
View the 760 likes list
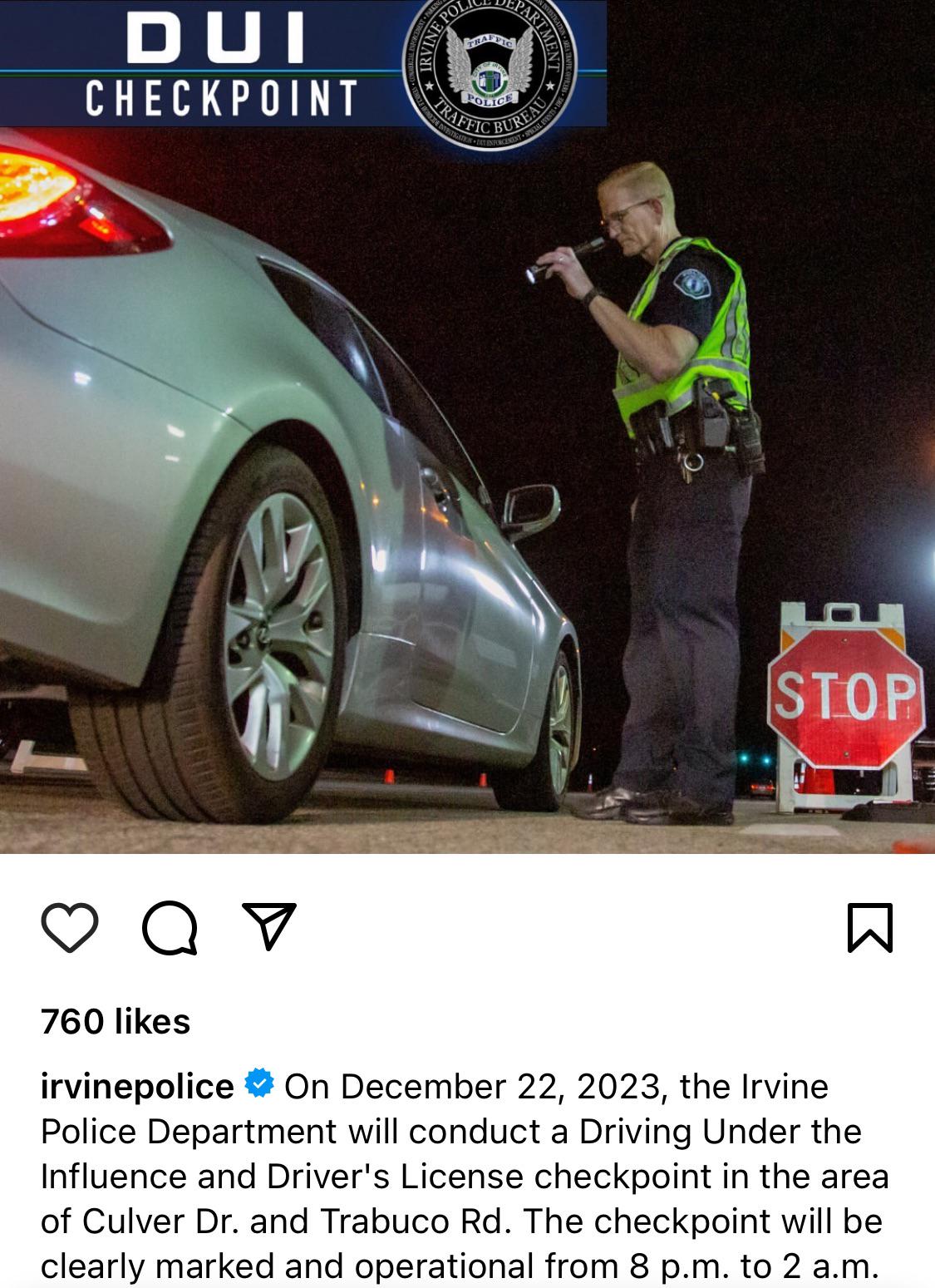coord(116,1021)
